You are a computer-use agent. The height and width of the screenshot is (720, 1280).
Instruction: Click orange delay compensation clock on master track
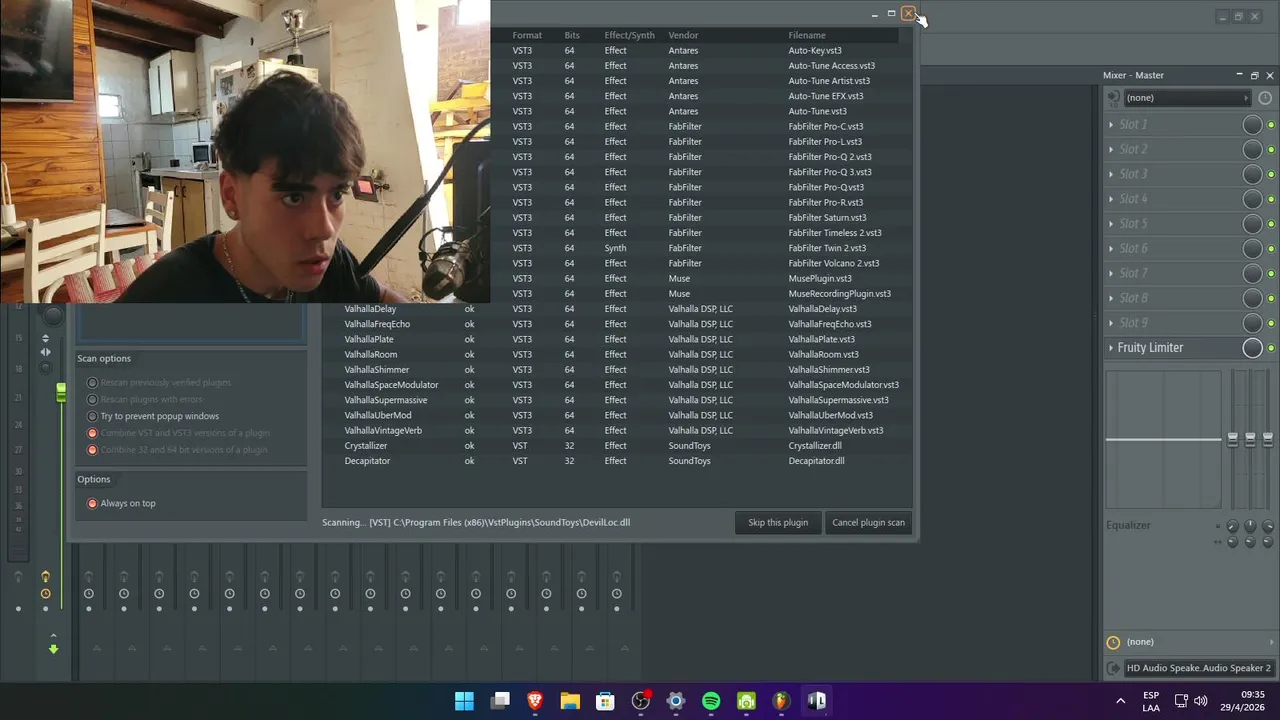45,593
